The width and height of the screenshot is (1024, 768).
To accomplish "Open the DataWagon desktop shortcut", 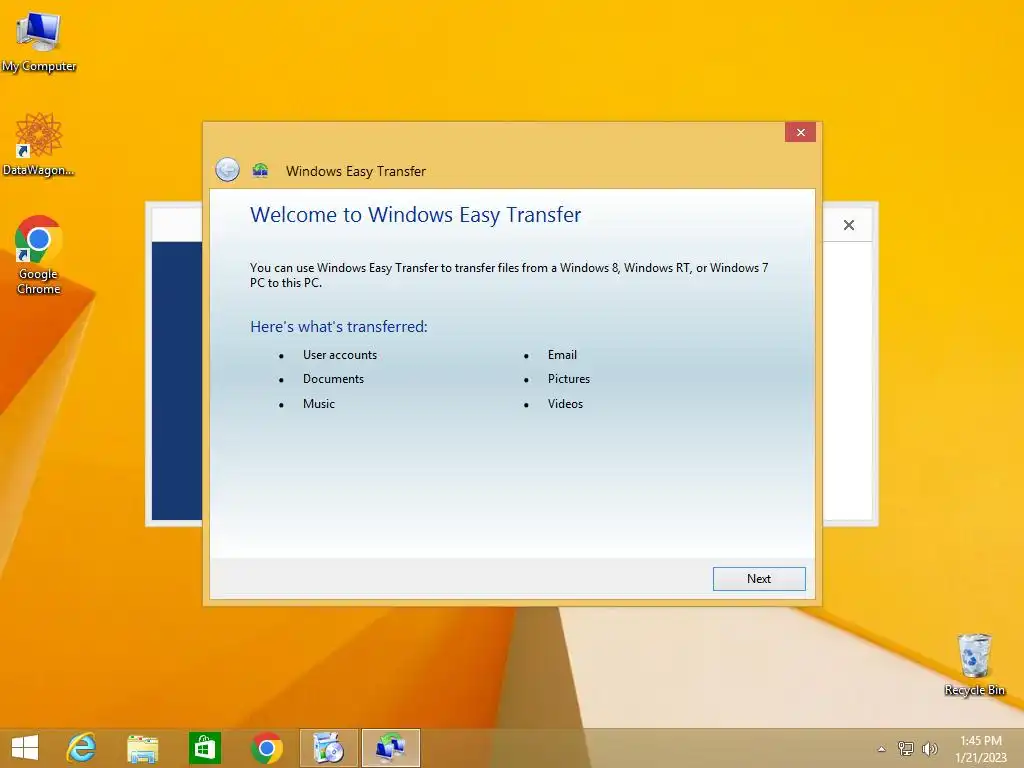I will point(39,145).
